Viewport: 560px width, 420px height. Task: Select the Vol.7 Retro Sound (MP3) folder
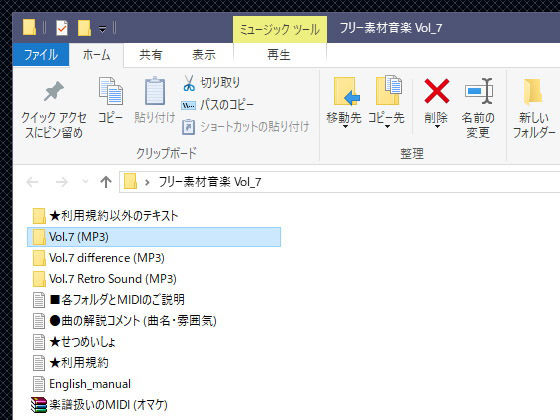point(104,279)
